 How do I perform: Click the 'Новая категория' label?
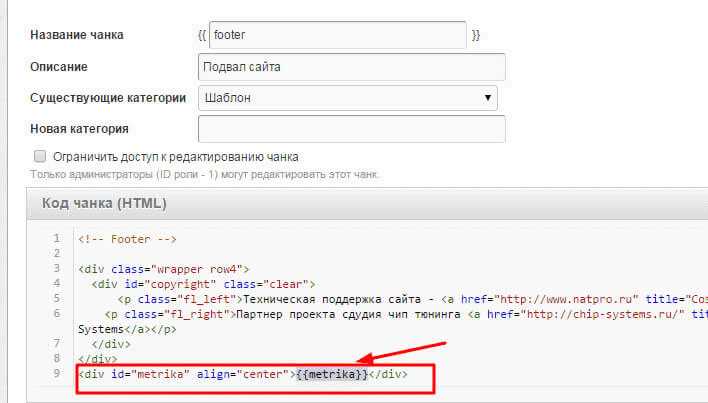click(x=79, y=129)
